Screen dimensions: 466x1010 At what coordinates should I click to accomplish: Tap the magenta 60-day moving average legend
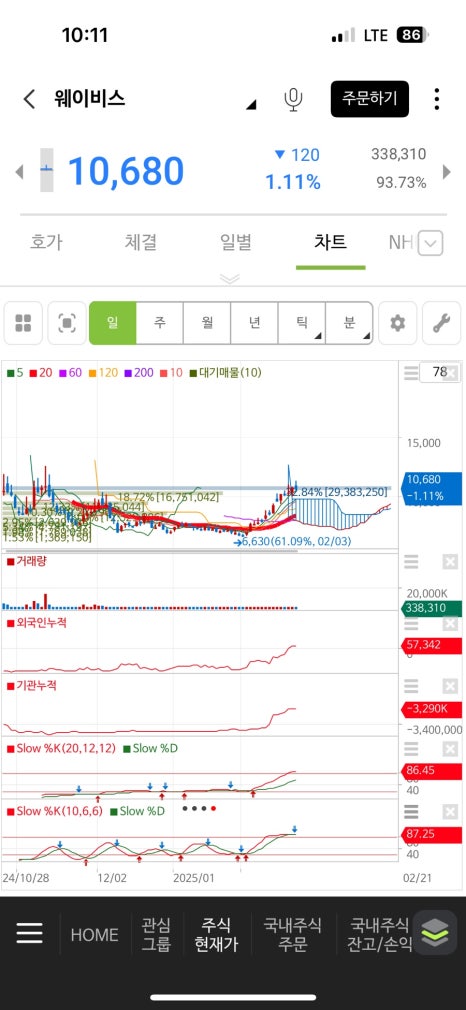click(70, 372)
